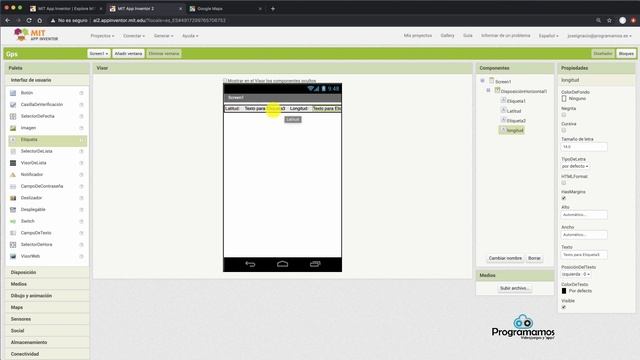Image resolution: width=640 pixels, height=360 pixels.
Task: Click the Borrar button
Action: (534, 258)
